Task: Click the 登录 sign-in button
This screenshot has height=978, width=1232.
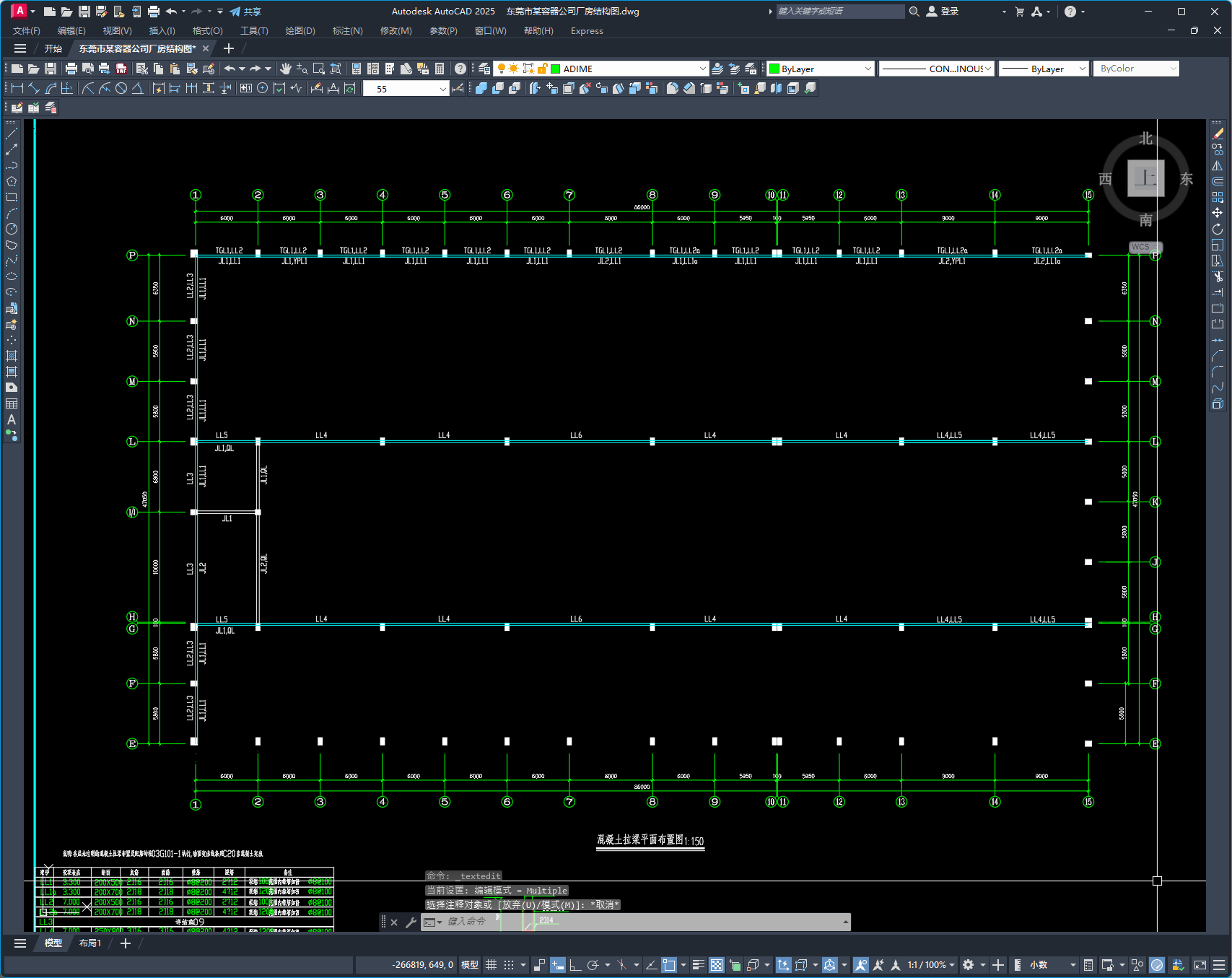Action: 943,12
